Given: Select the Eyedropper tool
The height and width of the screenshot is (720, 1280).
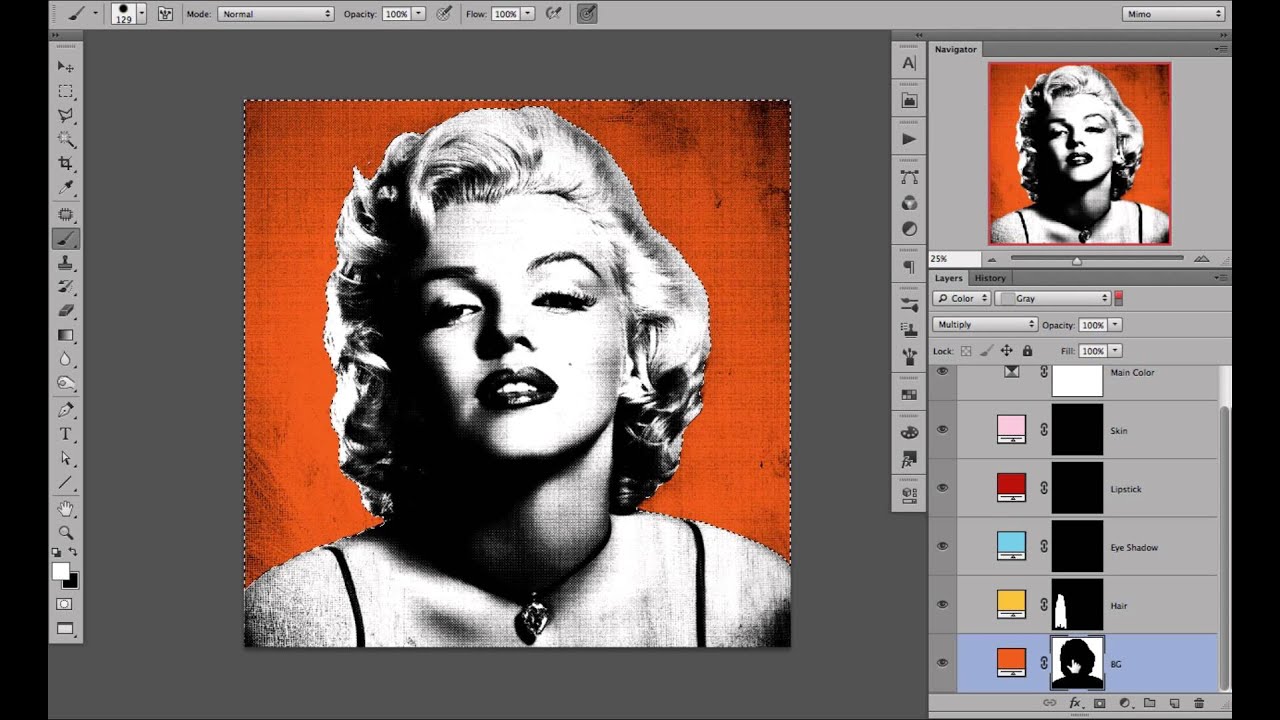Looking at the screenshot, I should click(x=65, y=187).
